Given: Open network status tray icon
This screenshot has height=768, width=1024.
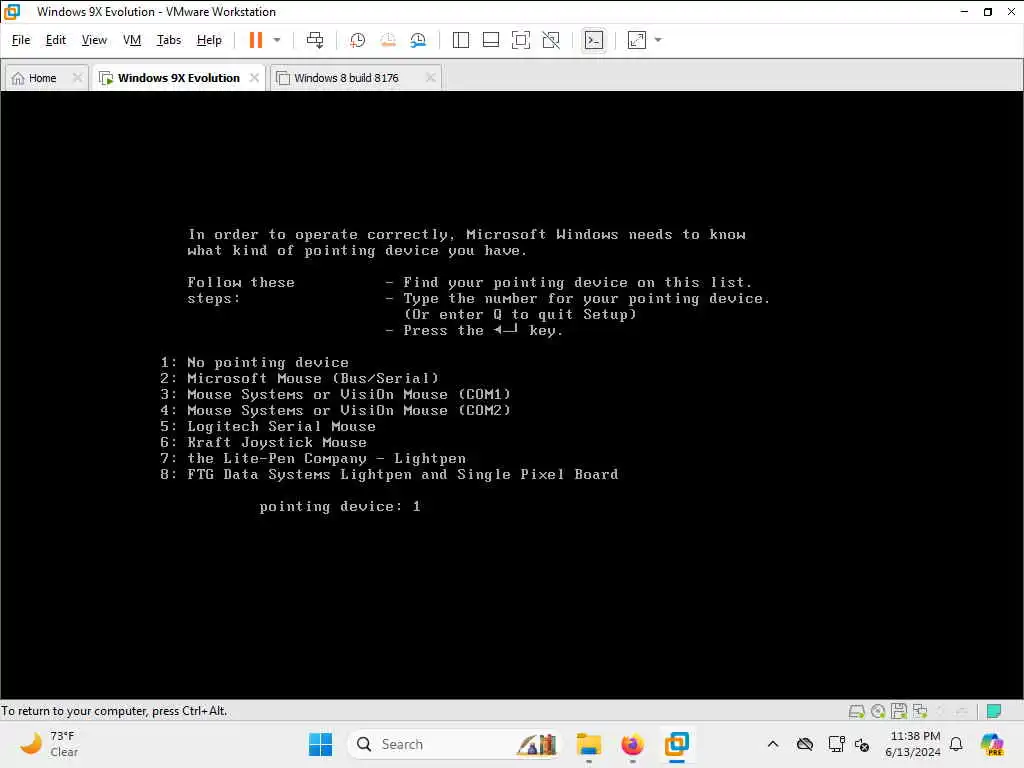Looking at the screenshot, I should tap(836, 744).
